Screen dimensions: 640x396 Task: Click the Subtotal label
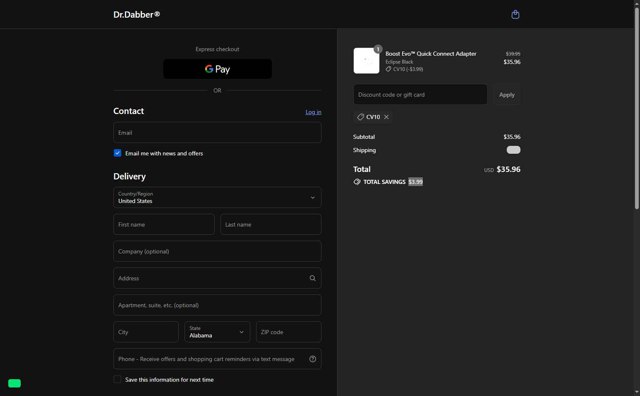point(364,137)
